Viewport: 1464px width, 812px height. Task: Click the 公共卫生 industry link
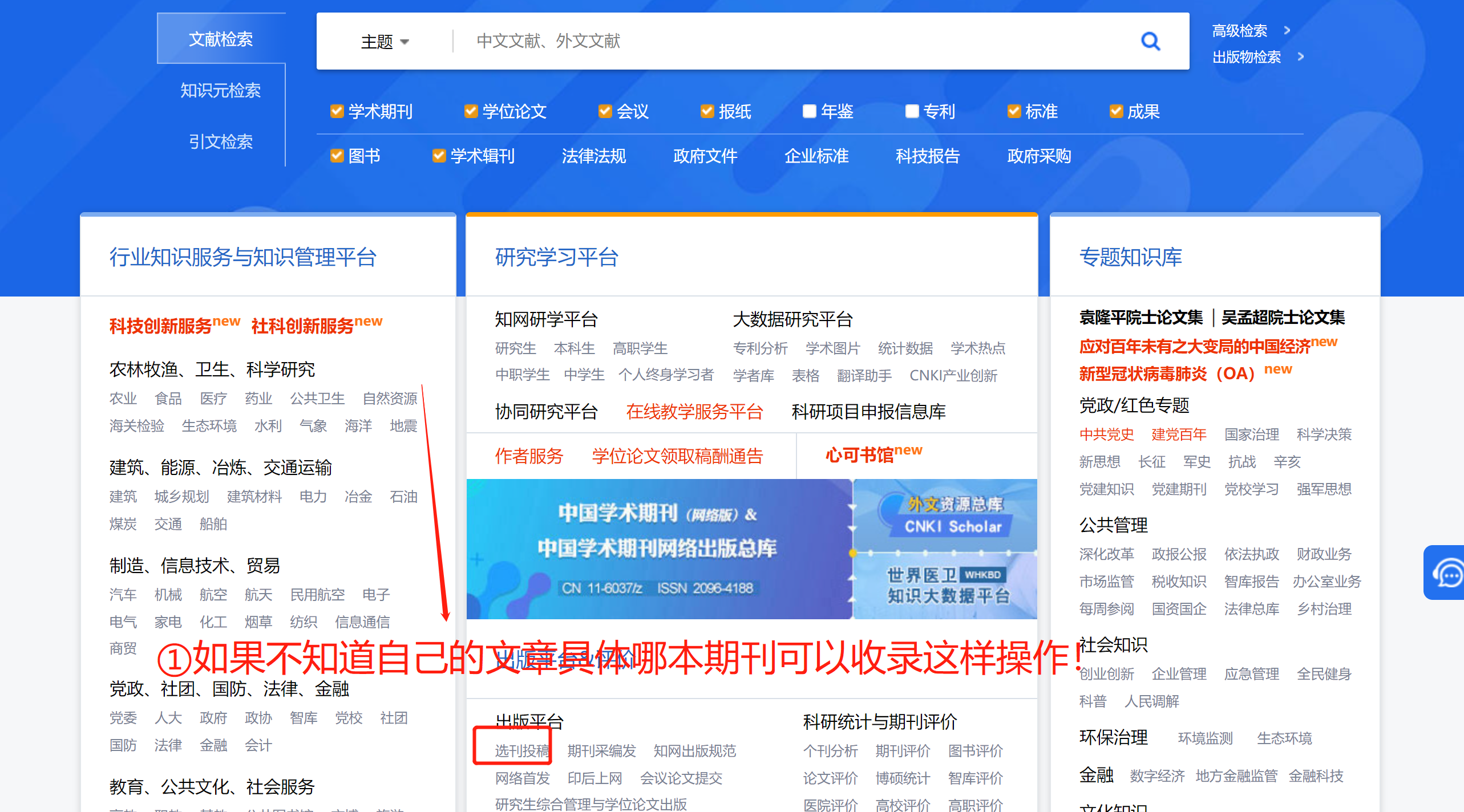pos(317,398)
